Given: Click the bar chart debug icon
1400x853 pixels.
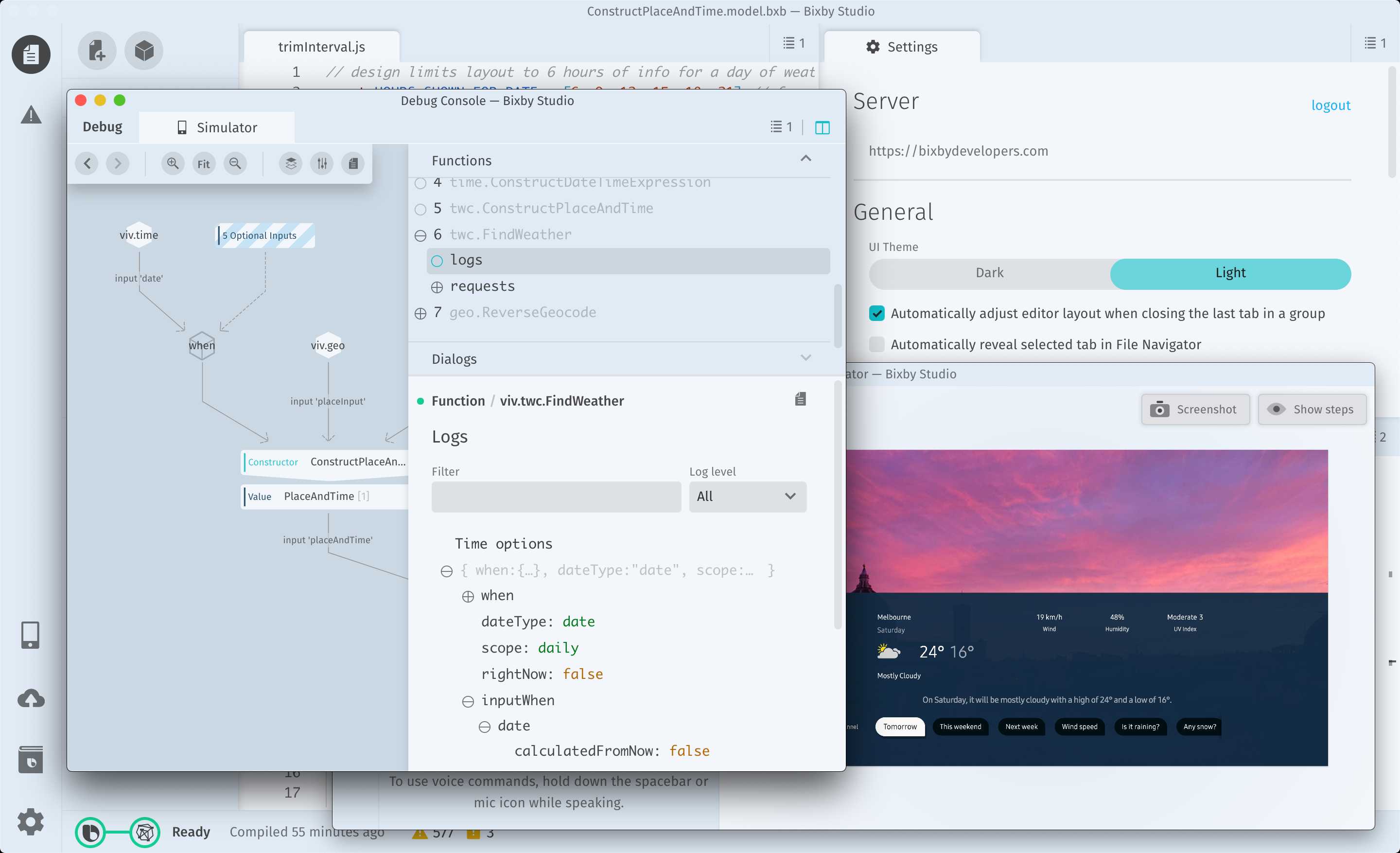Looking at the screenshot, I should pyautogui.click(x=322, y=163).
